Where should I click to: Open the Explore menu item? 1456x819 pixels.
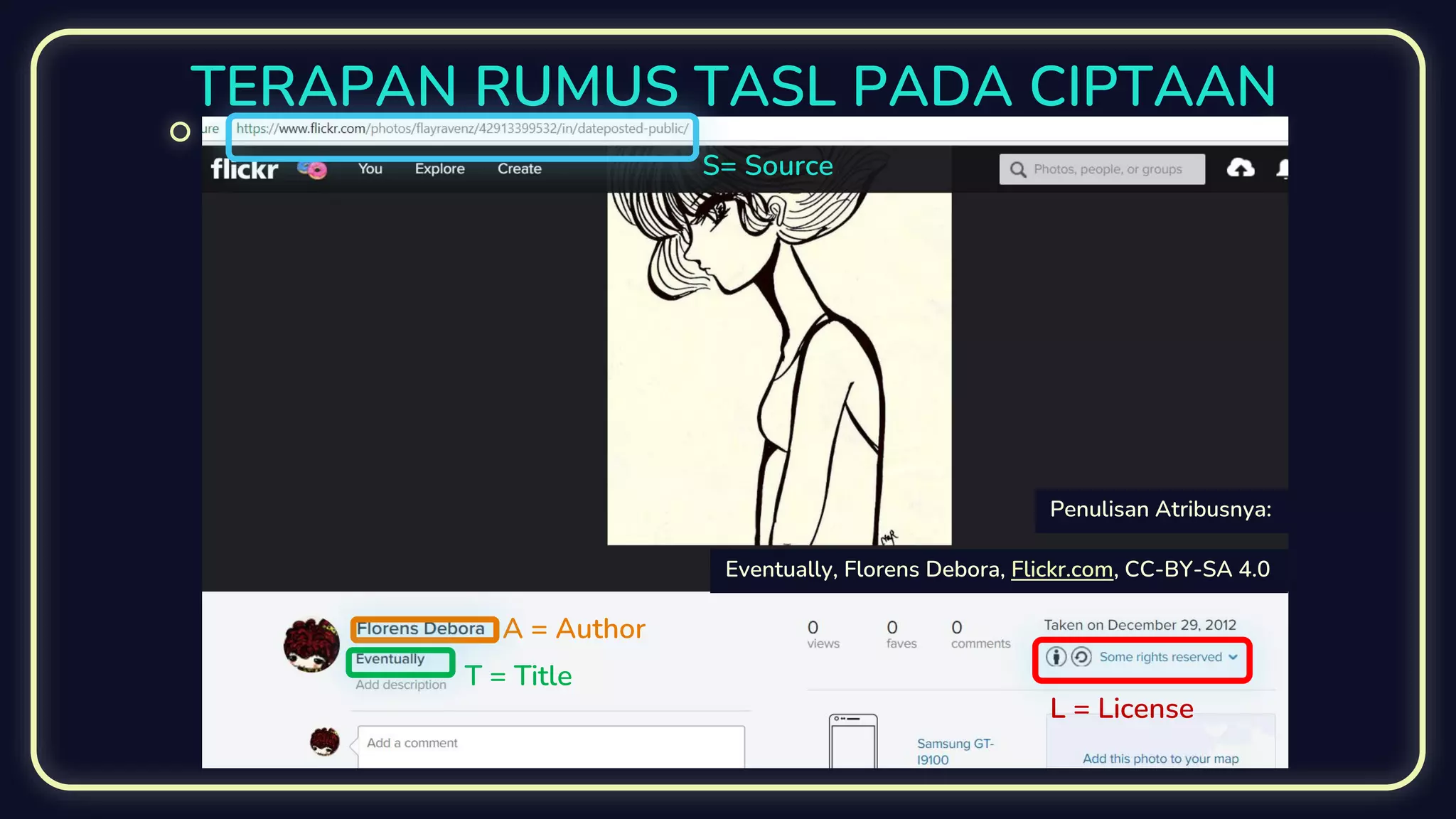click(439, 168)
